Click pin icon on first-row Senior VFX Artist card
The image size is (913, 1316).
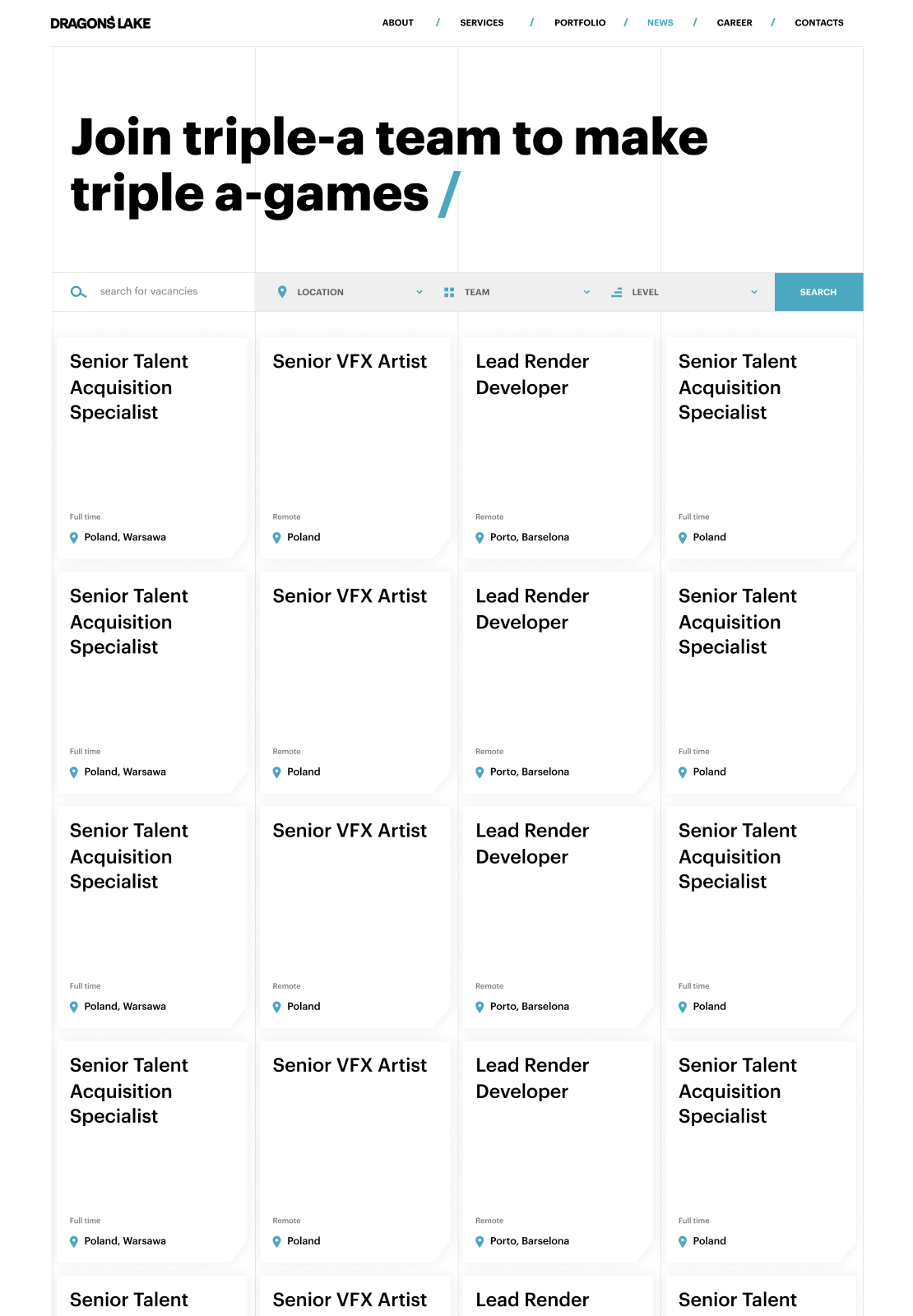pos(277,538)
